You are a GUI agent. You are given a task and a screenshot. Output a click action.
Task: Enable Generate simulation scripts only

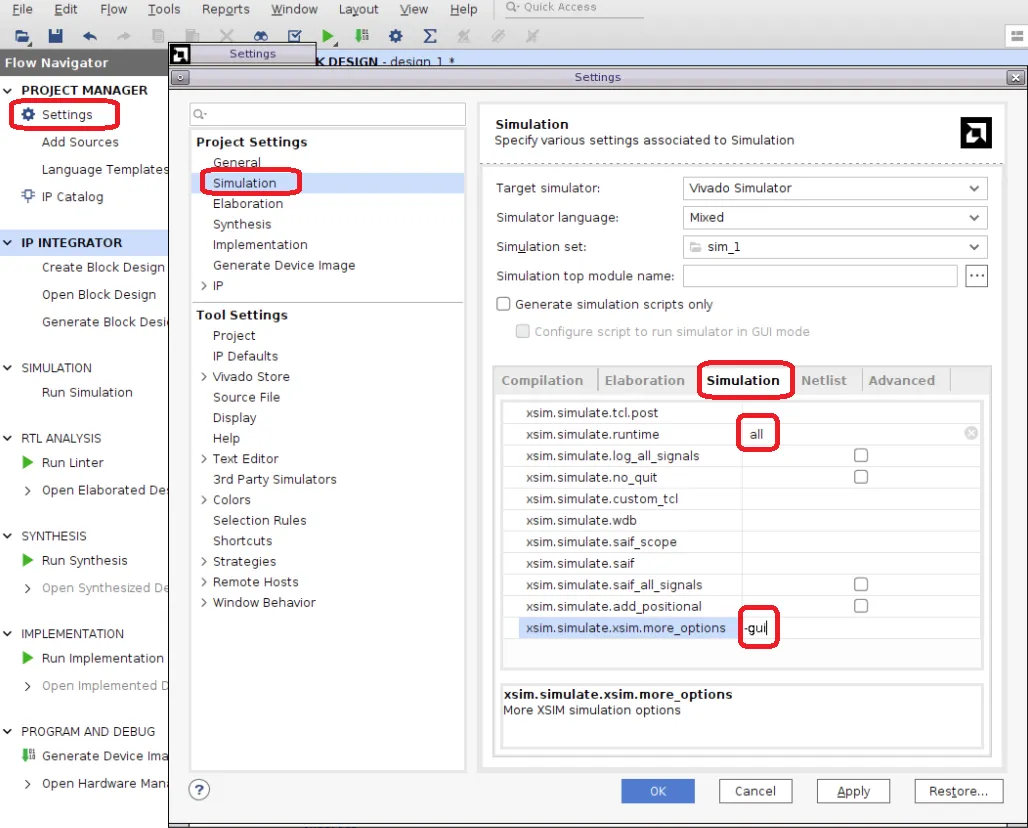503,304
